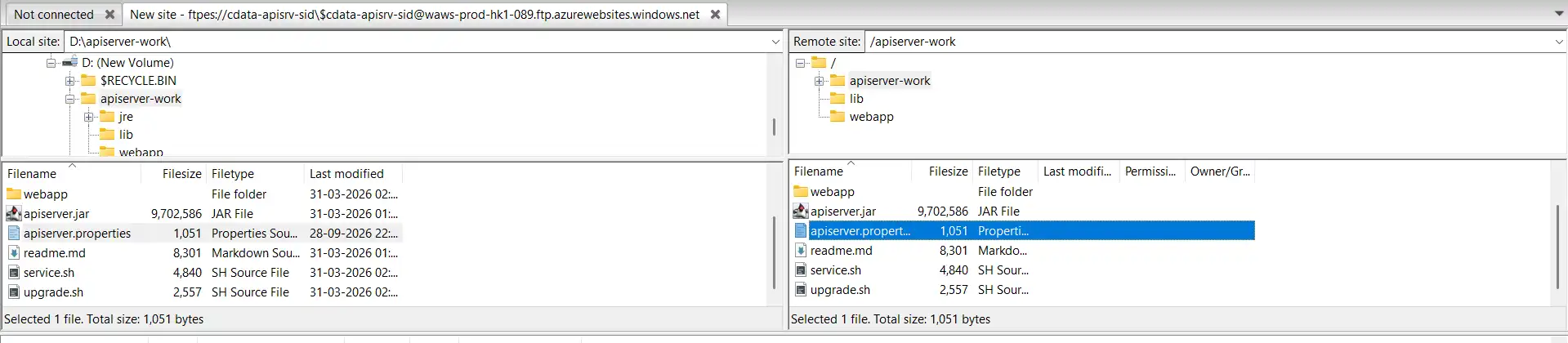
Task: Select remote apiserver.properties file icon
Action: click(x=801, y=231)
